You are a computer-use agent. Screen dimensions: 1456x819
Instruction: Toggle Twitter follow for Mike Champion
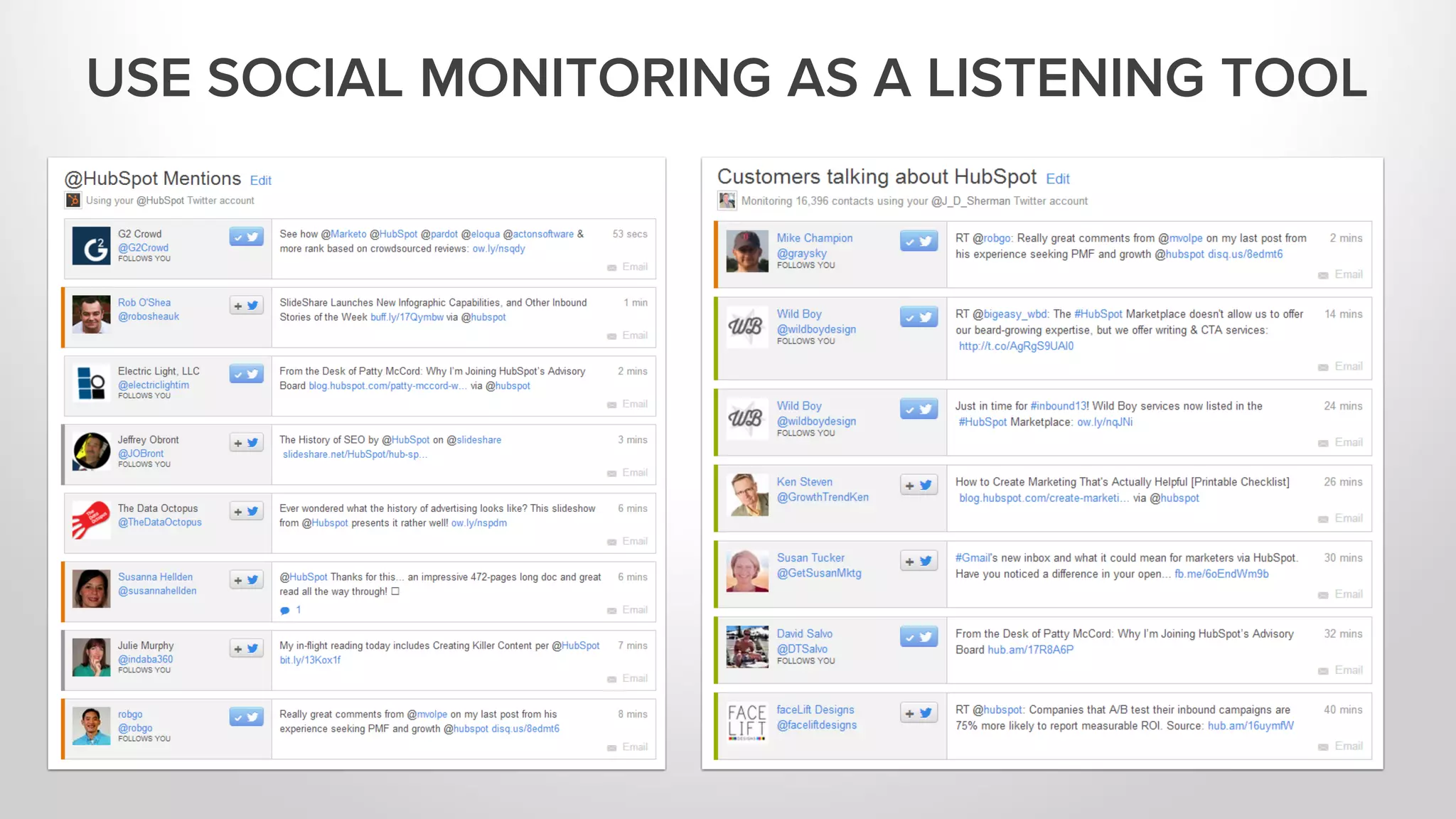click(x=919, y=241)
